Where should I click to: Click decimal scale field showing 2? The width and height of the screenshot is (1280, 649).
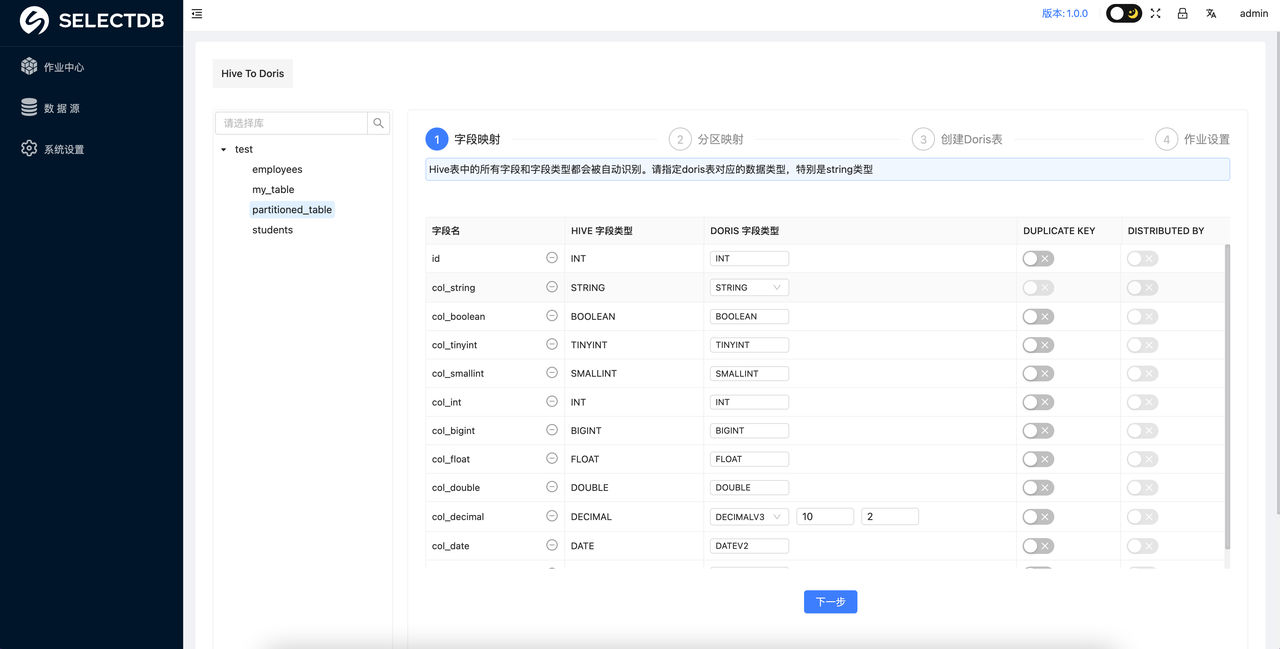pyautogui.click(x=890, y=517)
